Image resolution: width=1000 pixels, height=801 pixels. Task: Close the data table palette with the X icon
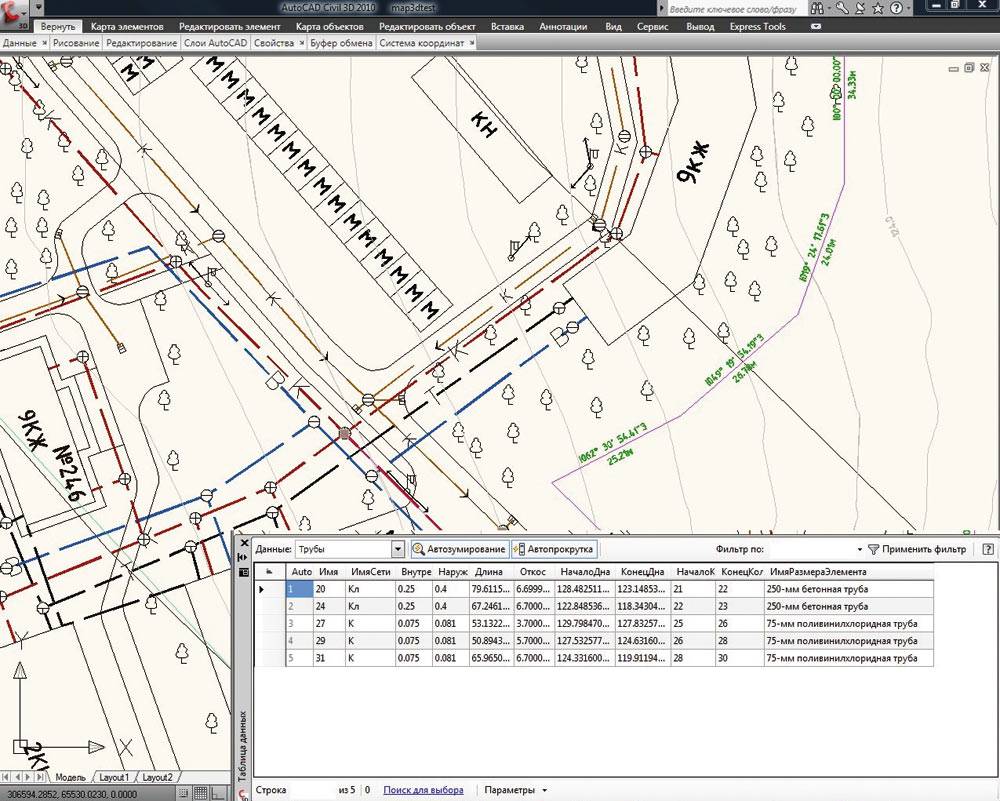pyautogui.click(x=244, y=543)
